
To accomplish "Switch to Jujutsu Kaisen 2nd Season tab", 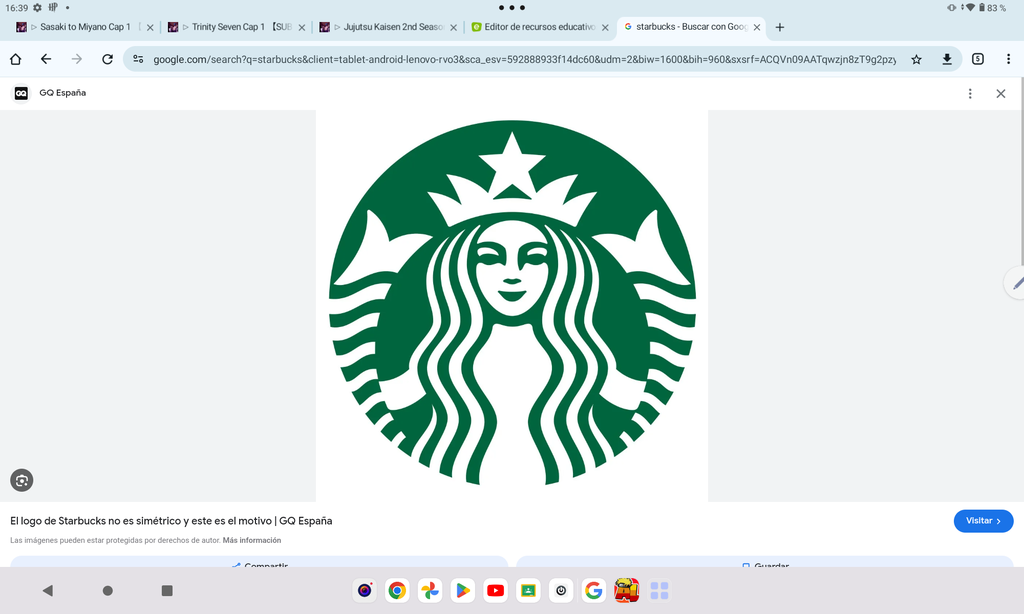I will click(387, 27).
